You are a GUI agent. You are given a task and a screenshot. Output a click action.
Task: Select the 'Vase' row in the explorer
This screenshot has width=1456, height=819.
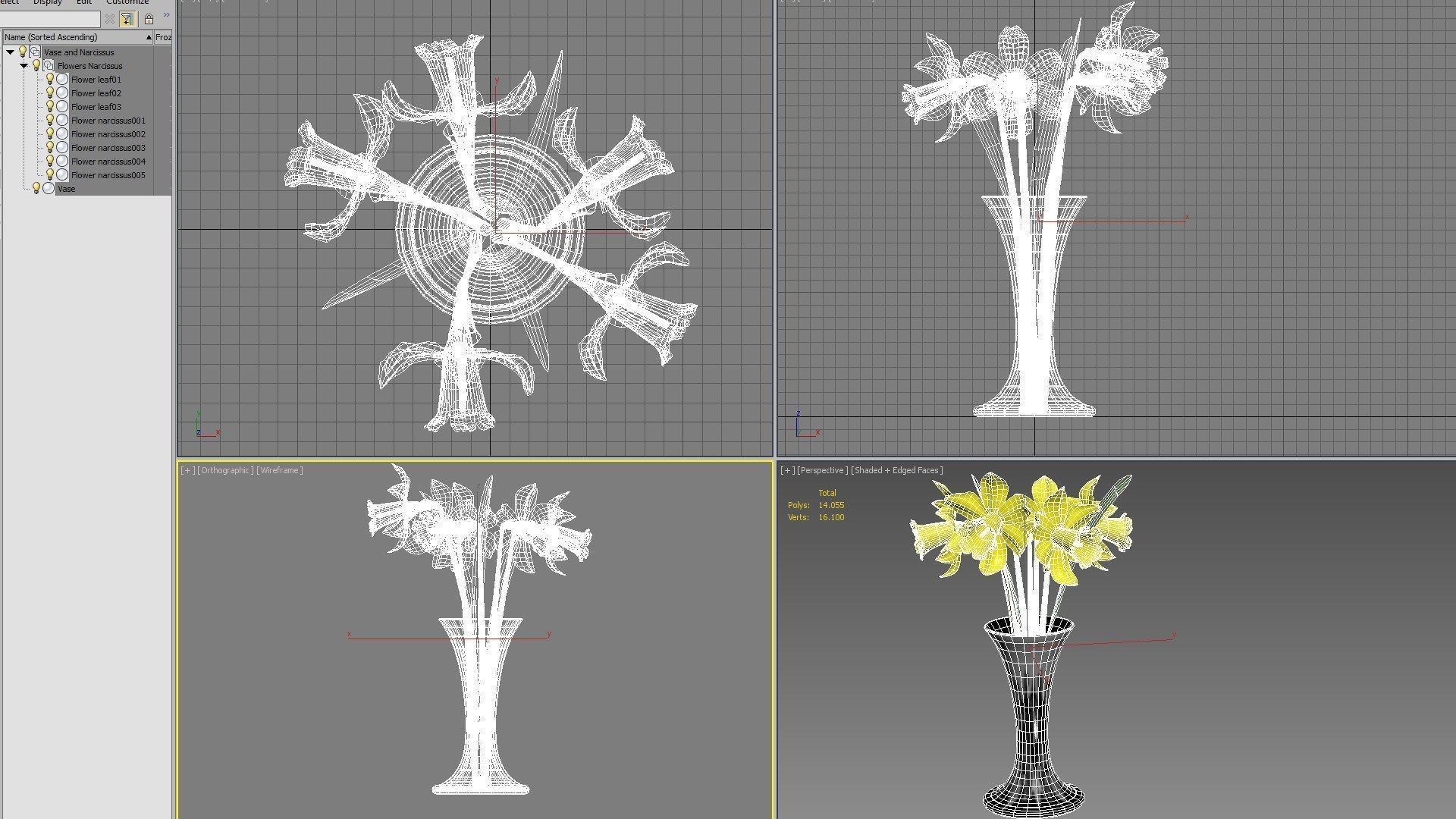tap(66, 189)
